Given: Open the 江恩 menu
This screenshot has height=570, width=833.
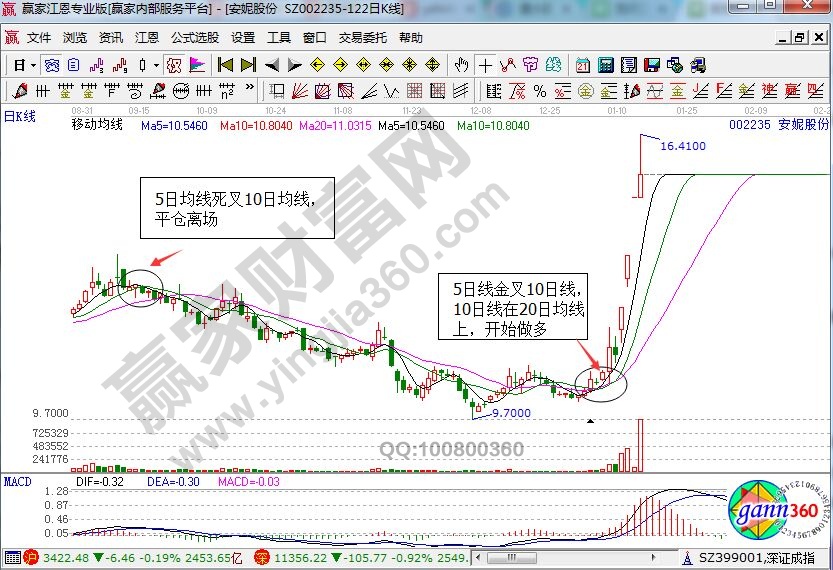Looking at the screenshot, I should [x=147, y=38].
